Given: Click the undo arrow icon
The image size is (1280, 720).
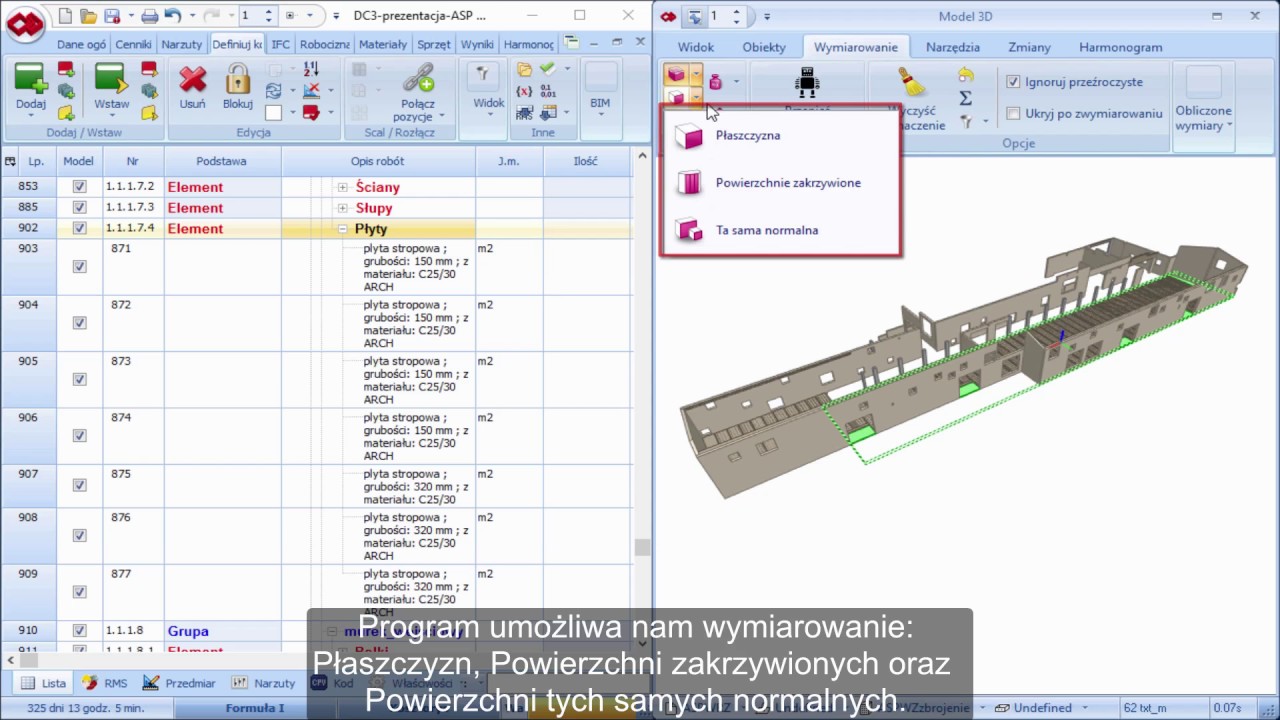Looking at the screenshot, I should tap(172, 16).
